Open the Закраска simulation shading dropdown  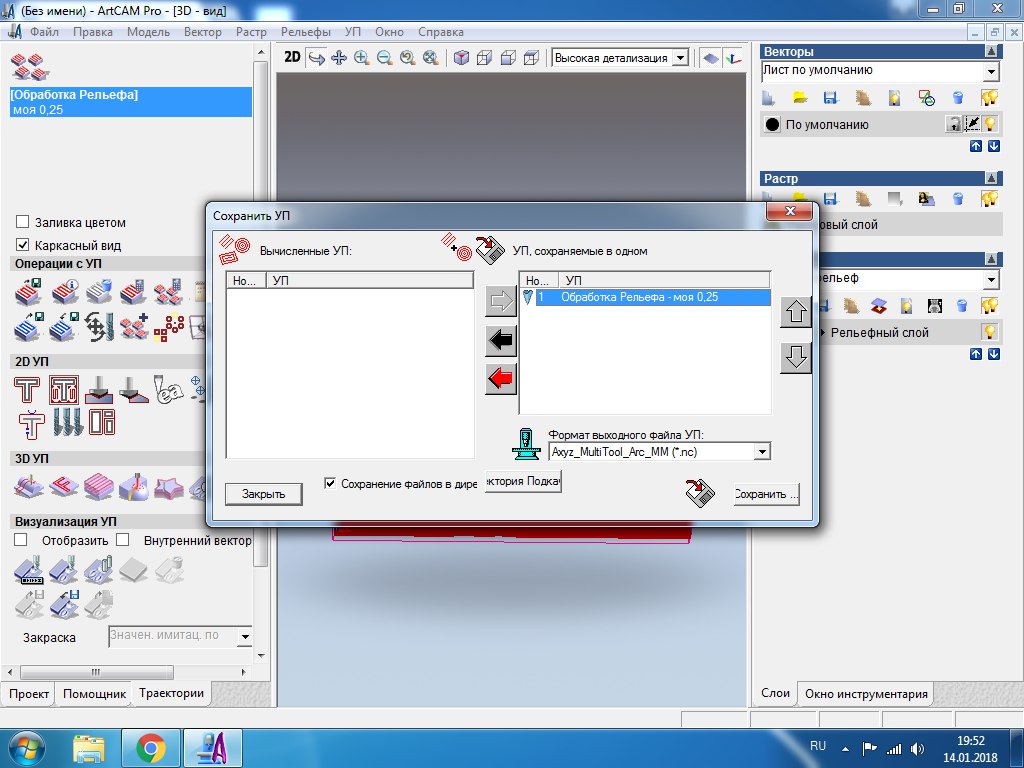click(245, 636)
